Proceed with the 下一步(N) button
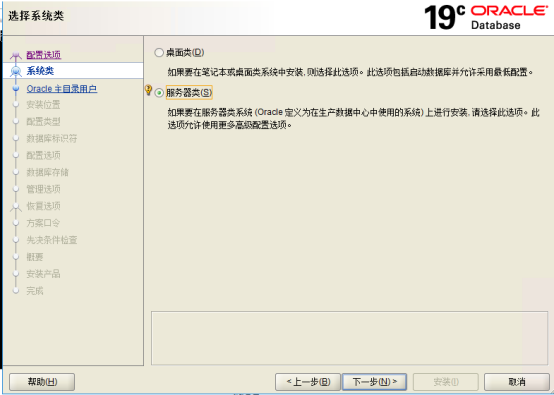 point(375,382)
